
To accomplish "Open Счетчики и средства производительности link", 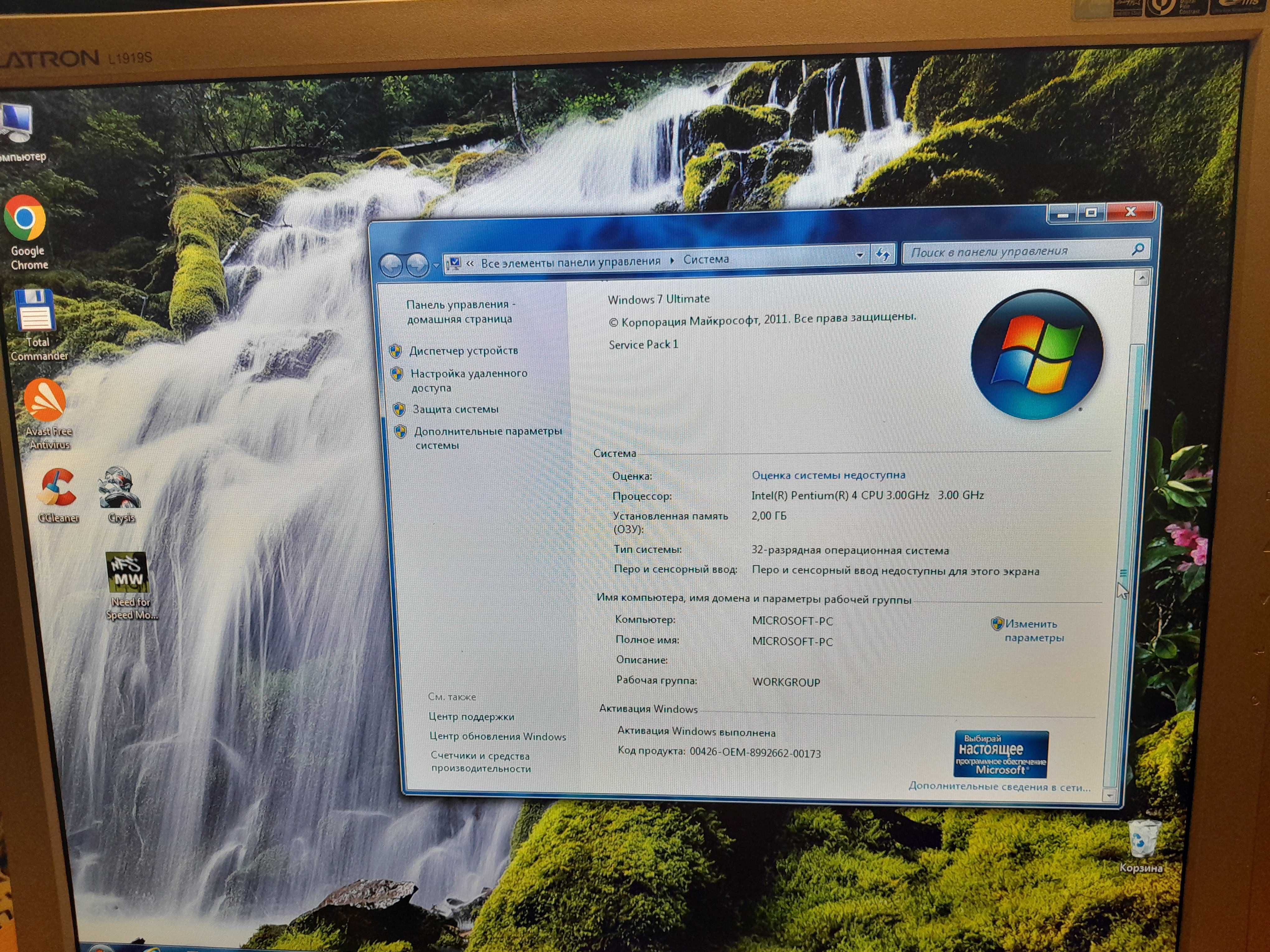I will pyautogui.click(x=481, y=762).
